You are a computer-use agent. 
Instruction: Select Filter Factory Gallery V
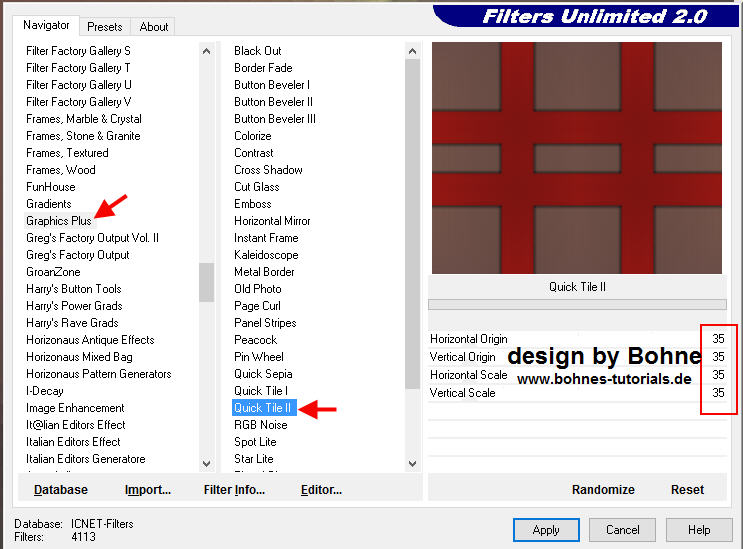[79, 102]
